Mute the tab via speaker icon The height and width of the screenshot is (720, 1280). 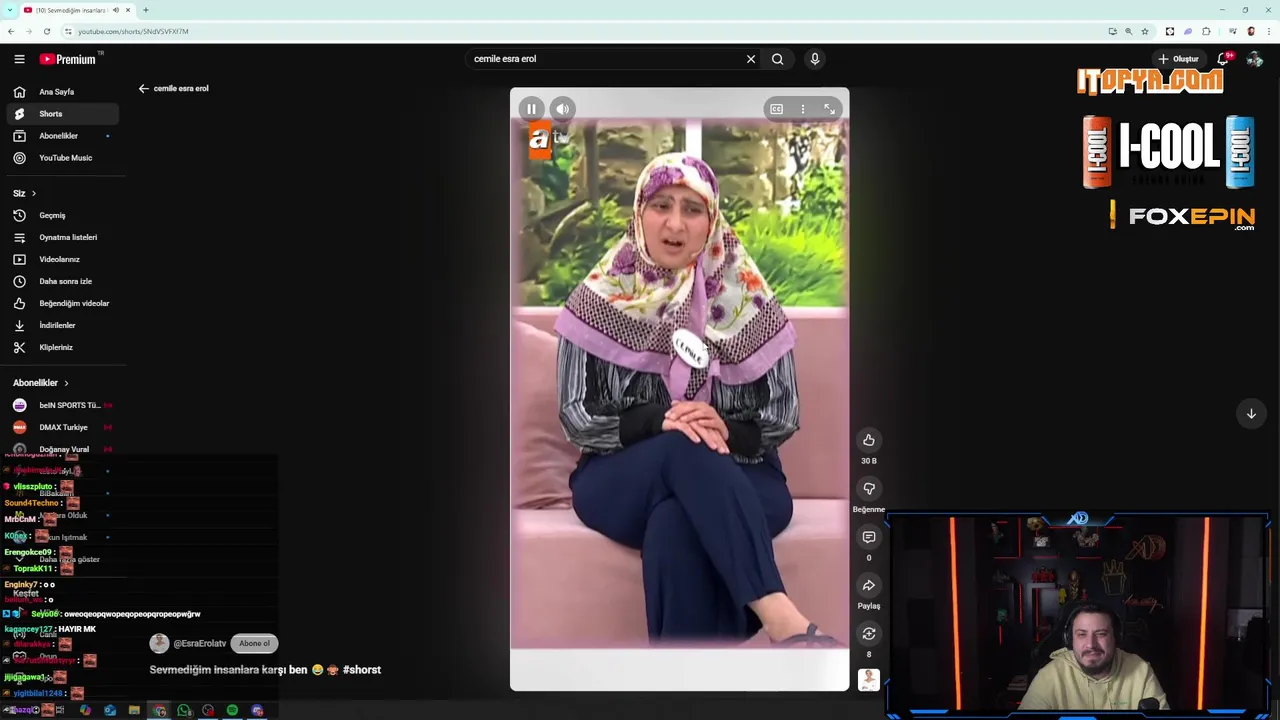(116, 10)
